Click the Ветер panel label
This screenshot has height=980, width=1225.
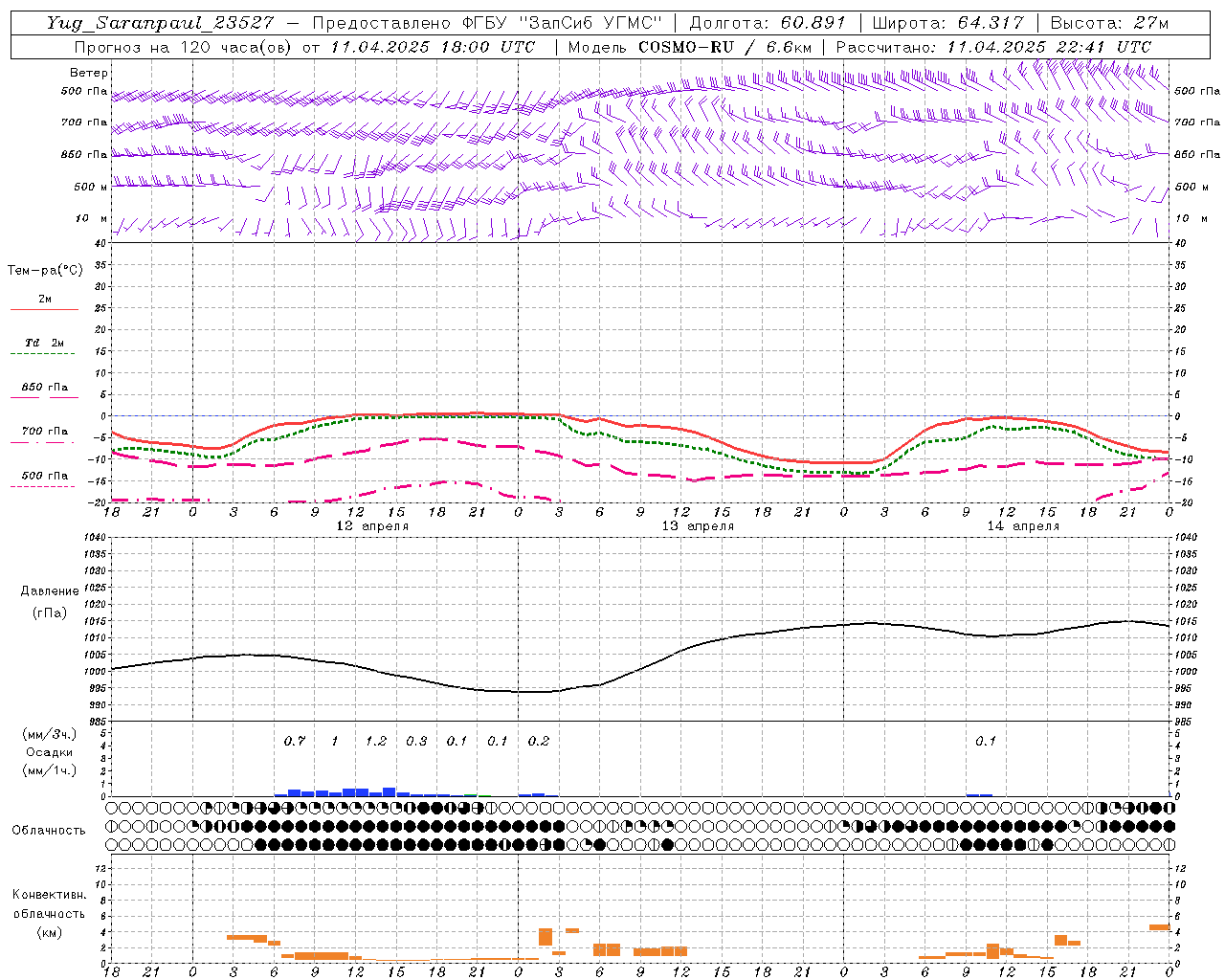pos(89,73)
